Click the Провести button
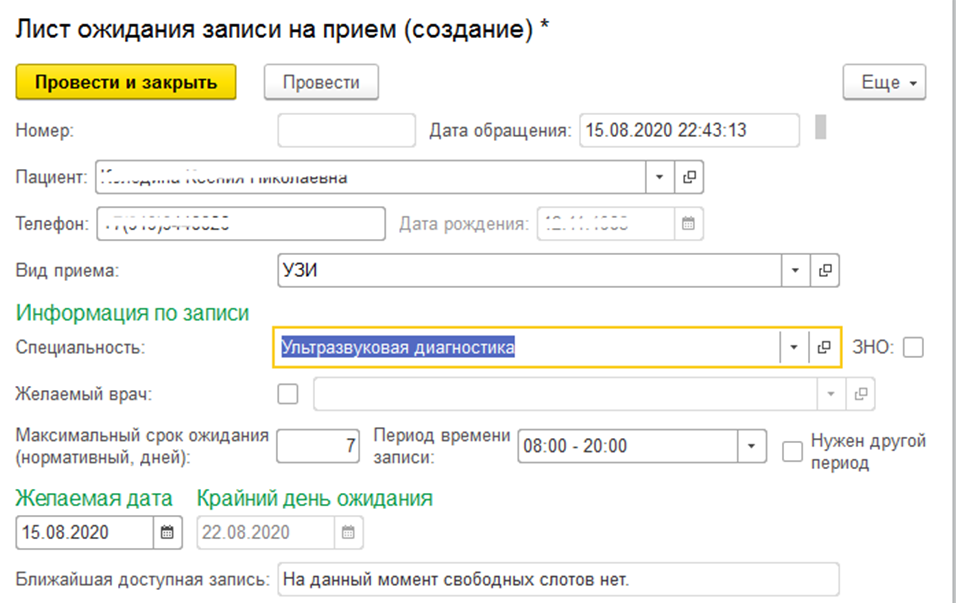 click(x=321, y=83)
